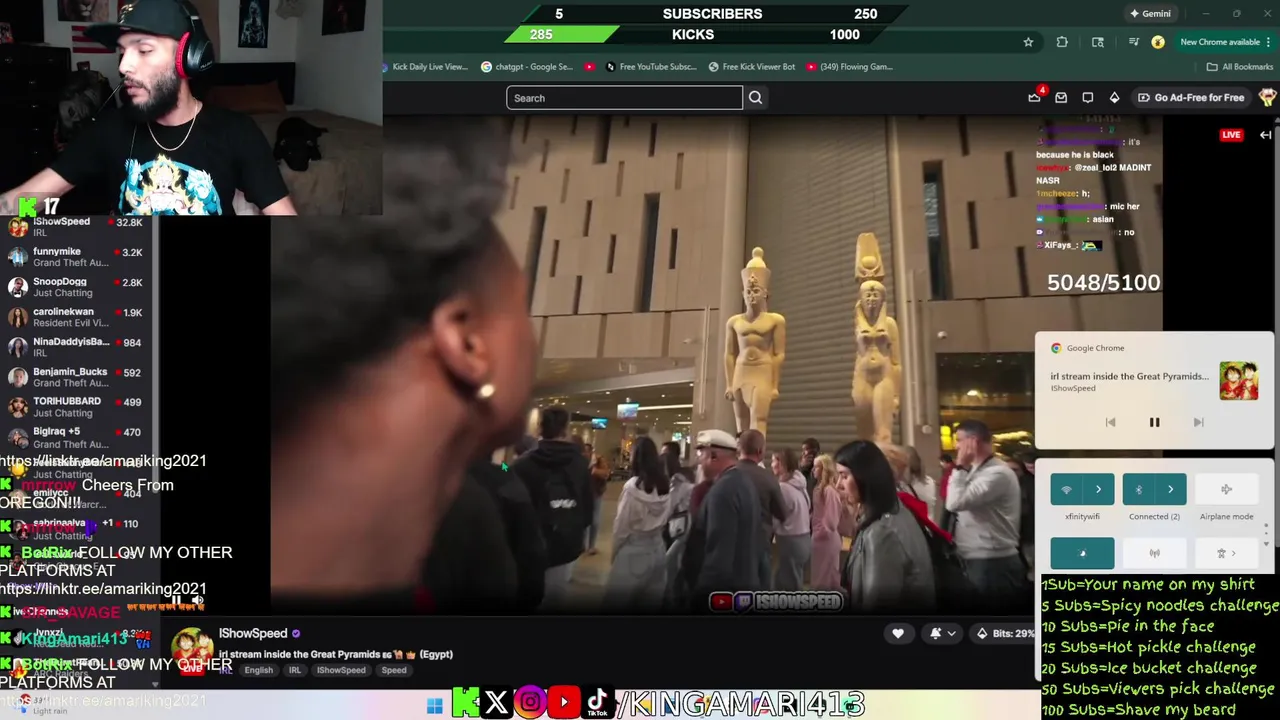Screen dimensions: 1280x720
Task: Open the Google Lens search icon
Action: pyautogui.click(x=1098, y=42)
